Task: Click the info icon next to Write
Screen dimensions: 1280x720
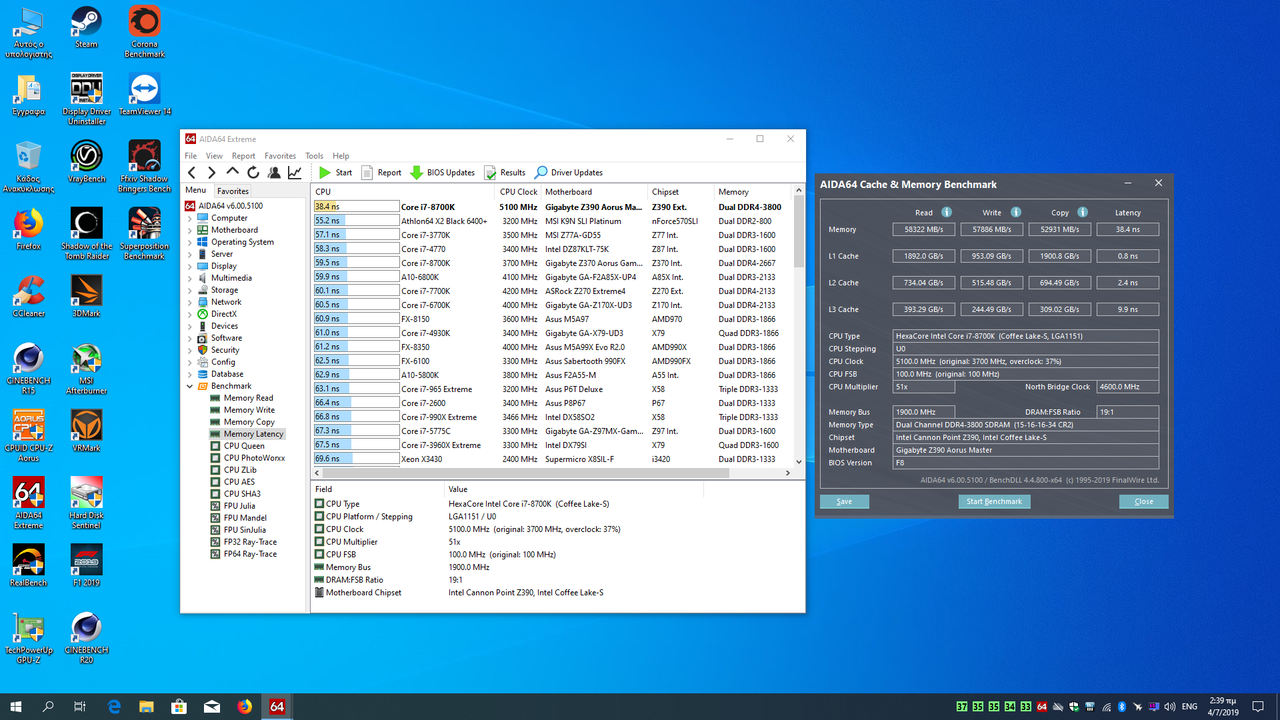Action: (x=1015, y=212)
